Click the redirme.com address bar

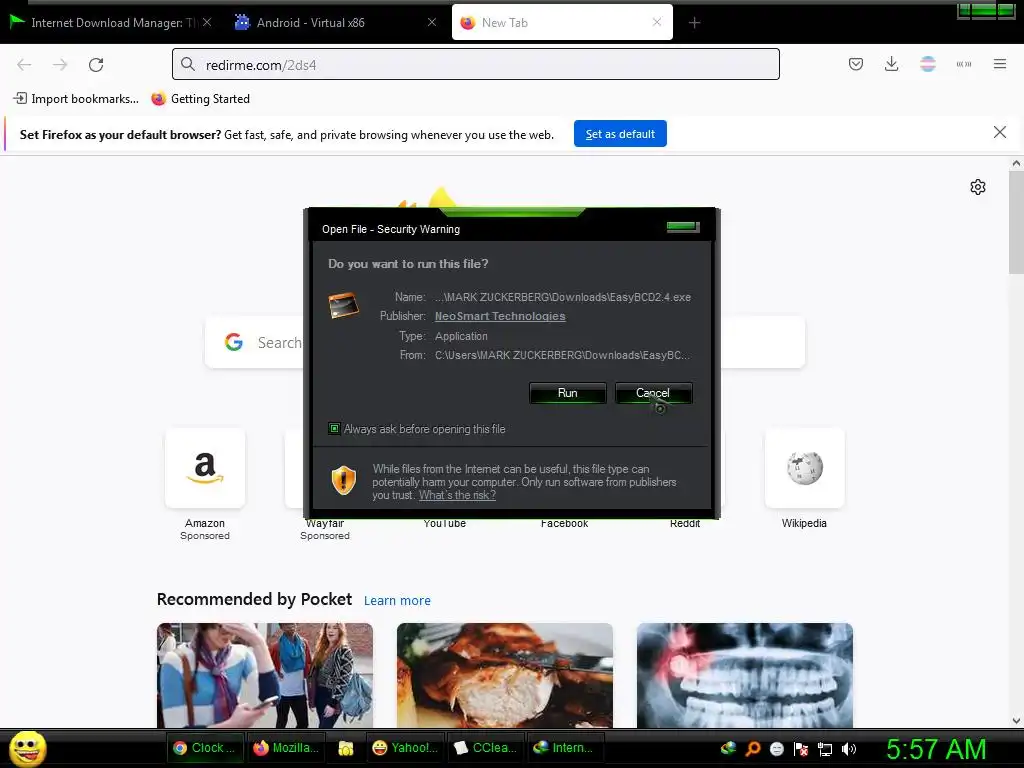pos(475,65)
